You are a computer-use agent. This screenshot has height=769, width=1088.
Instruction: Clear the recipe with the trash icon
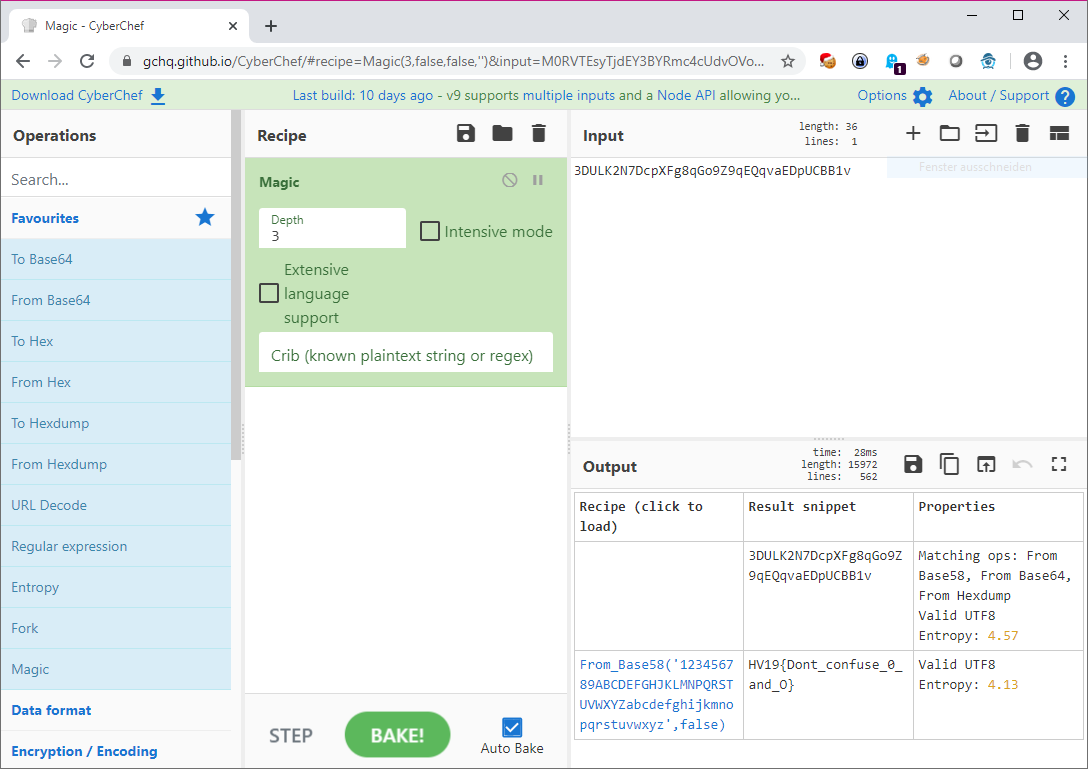pyautogui.click(x=538, y=133)
